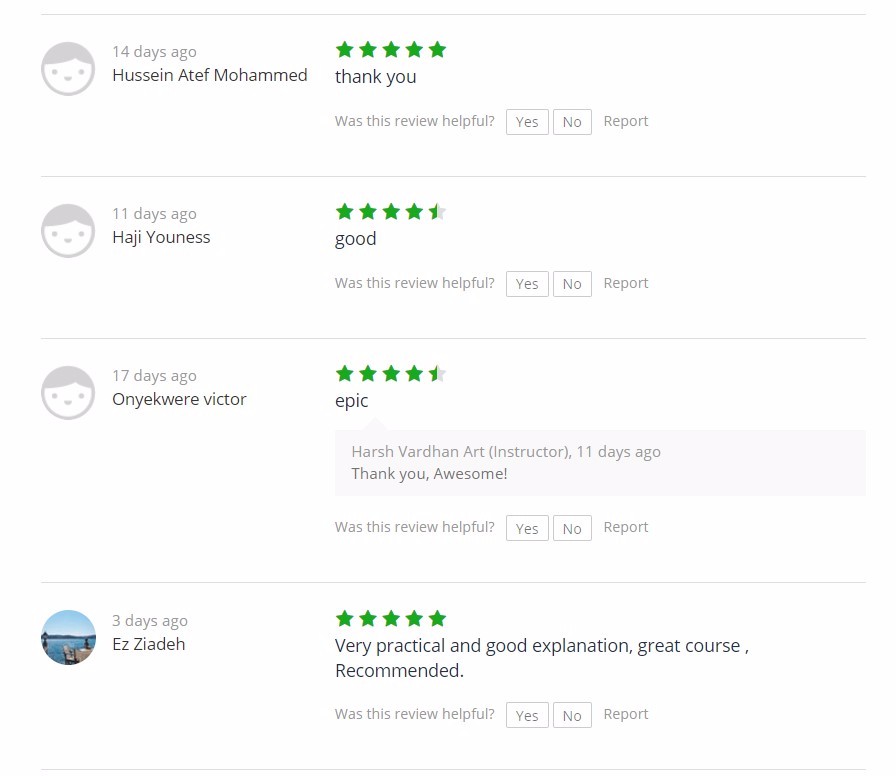Click Hussein Atef Mohammed's avatar icon
Image resolution: width=896 pixels, height=776 pixels.
[68, 69]
